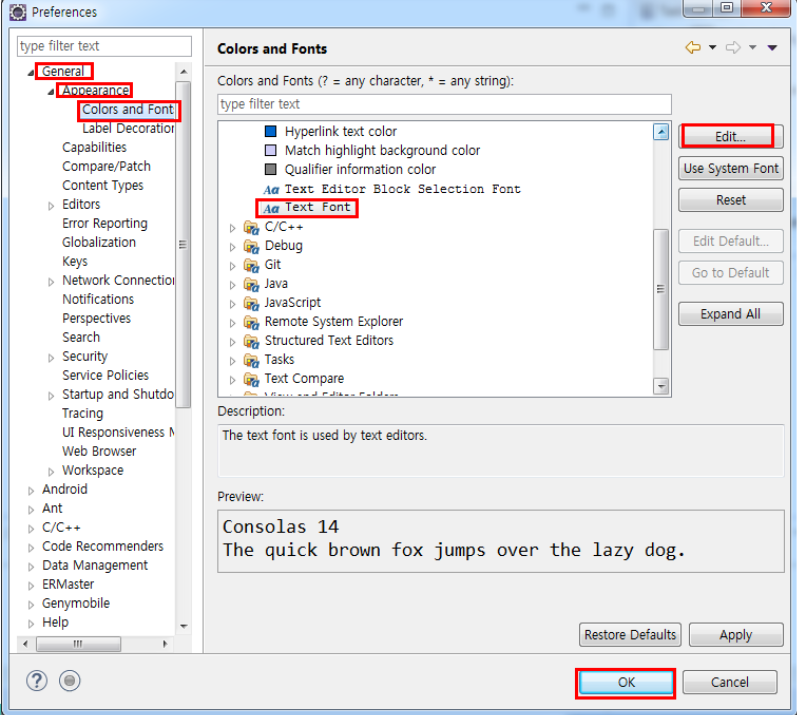This screenshot has height=715, width=797.
Task: Focus the Colors and Fonts filter field
Action: 444,104
